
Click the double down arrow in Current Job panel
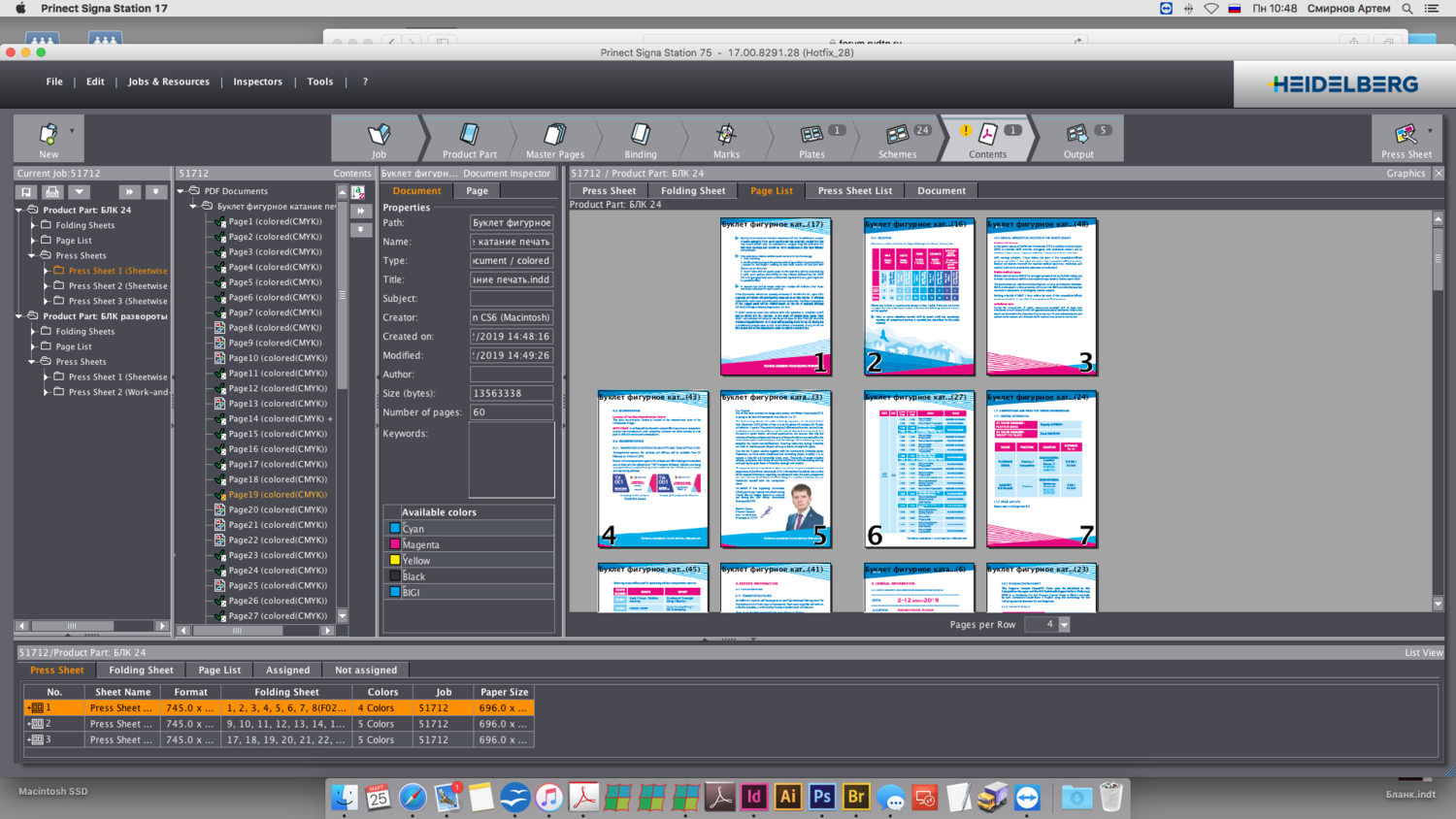pos(155,192)
